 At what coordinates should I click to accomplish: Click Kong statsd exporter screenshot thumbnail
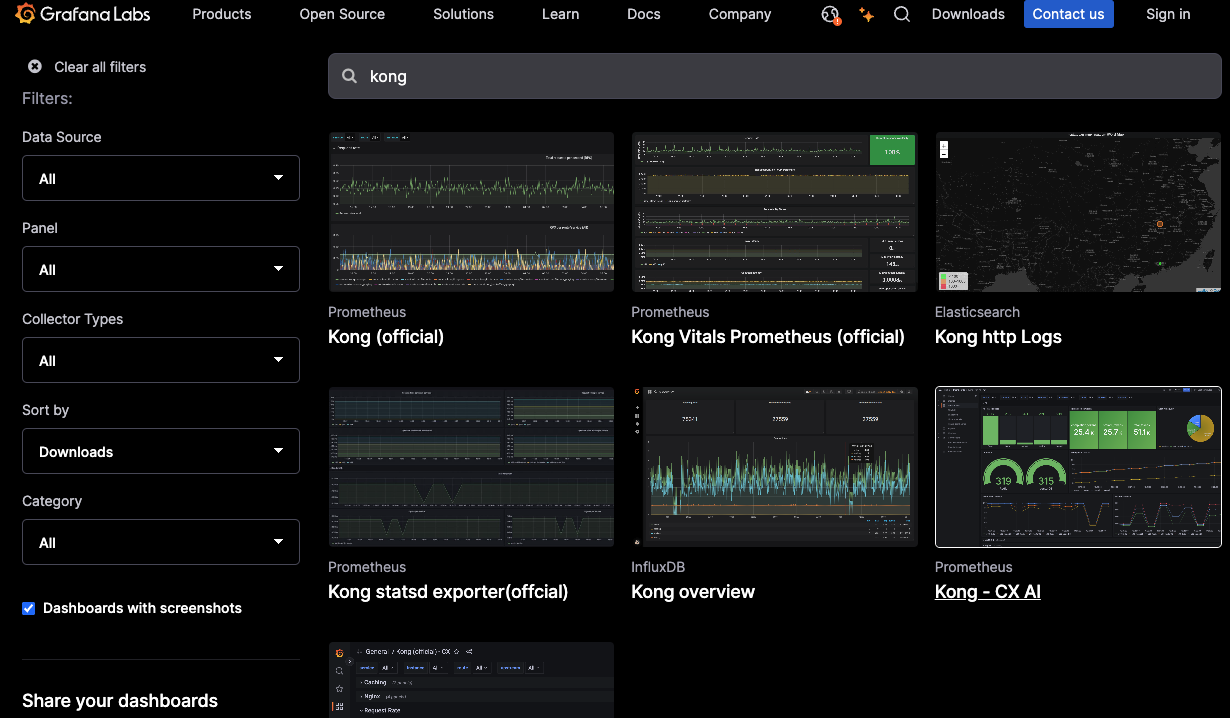pos(471,467)
